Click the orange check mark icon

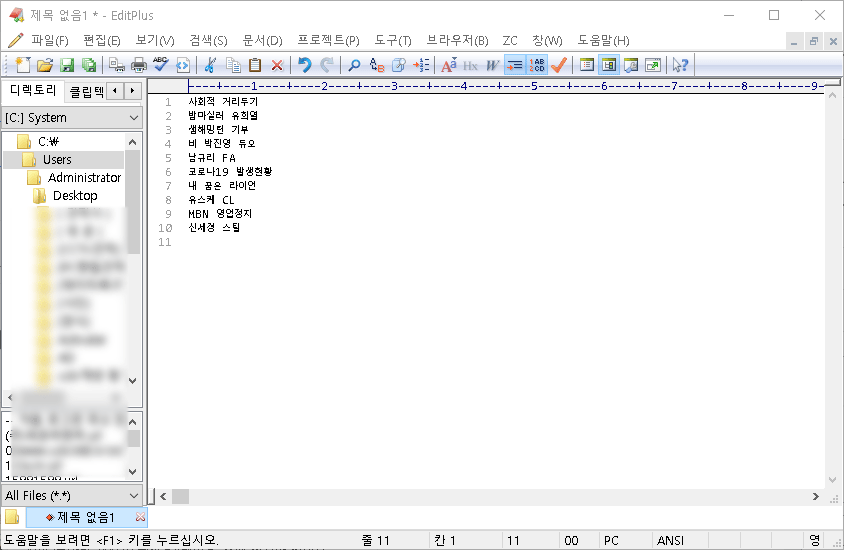[x=559, y=65]
